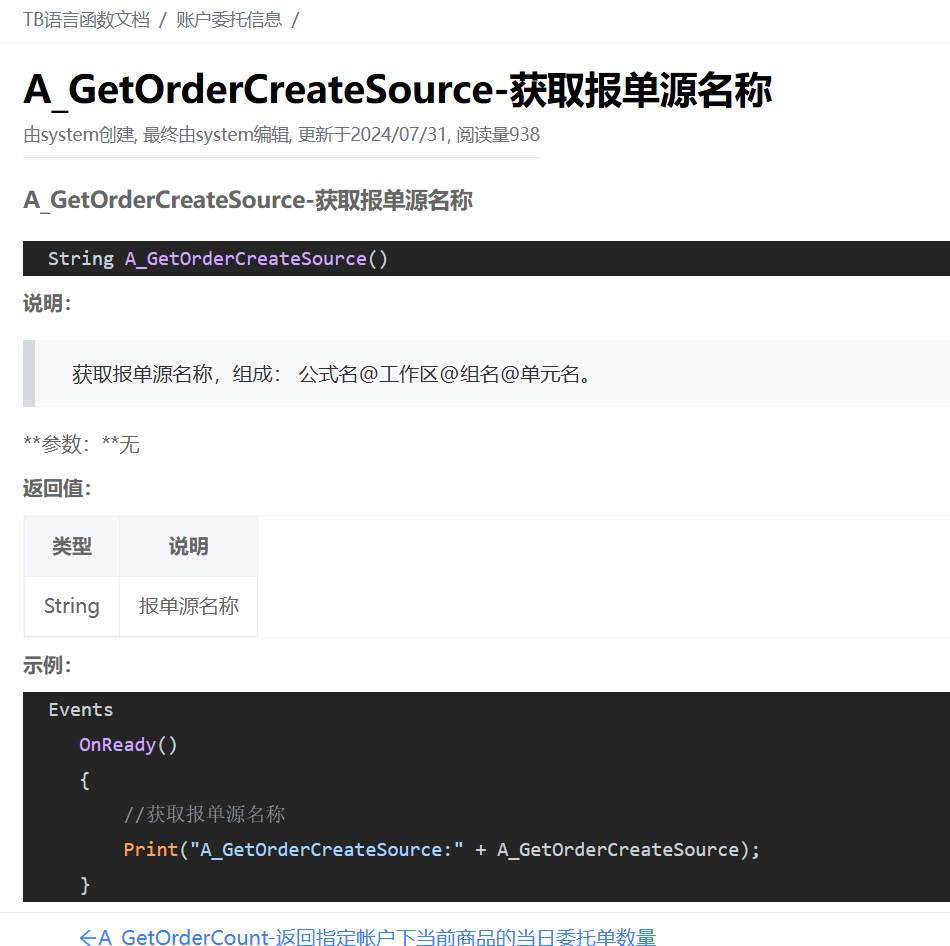Click the 示例 heading
The height and width of the screenshot is (946, 950).
(47, 666)
